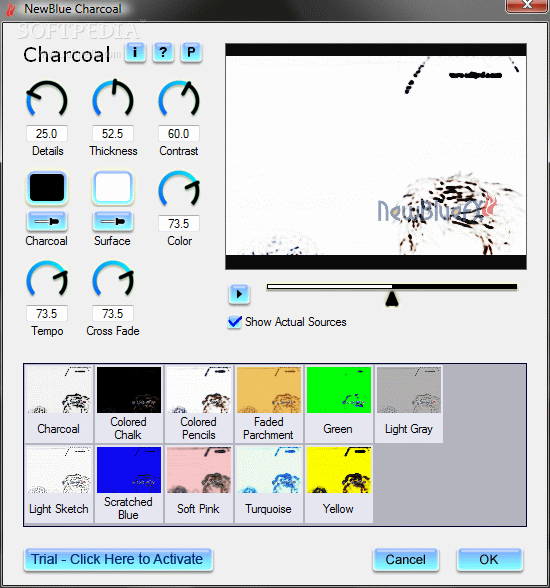Click the video preview window
The image size is (550, 588).
[x=376, y=156]
